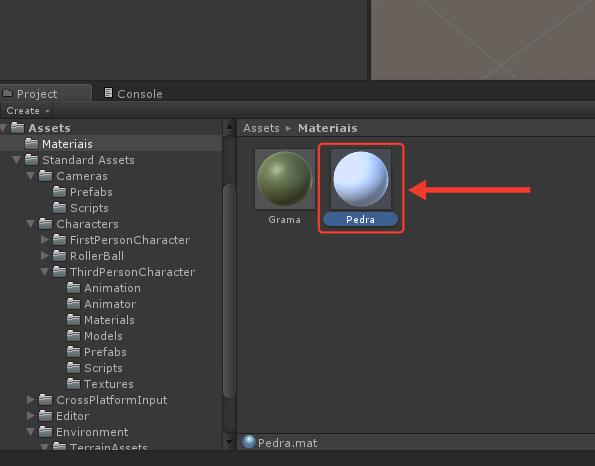The image size is (595, 466).
Task: Collapse the Environment folder arrow
Action: coord(30,432)
